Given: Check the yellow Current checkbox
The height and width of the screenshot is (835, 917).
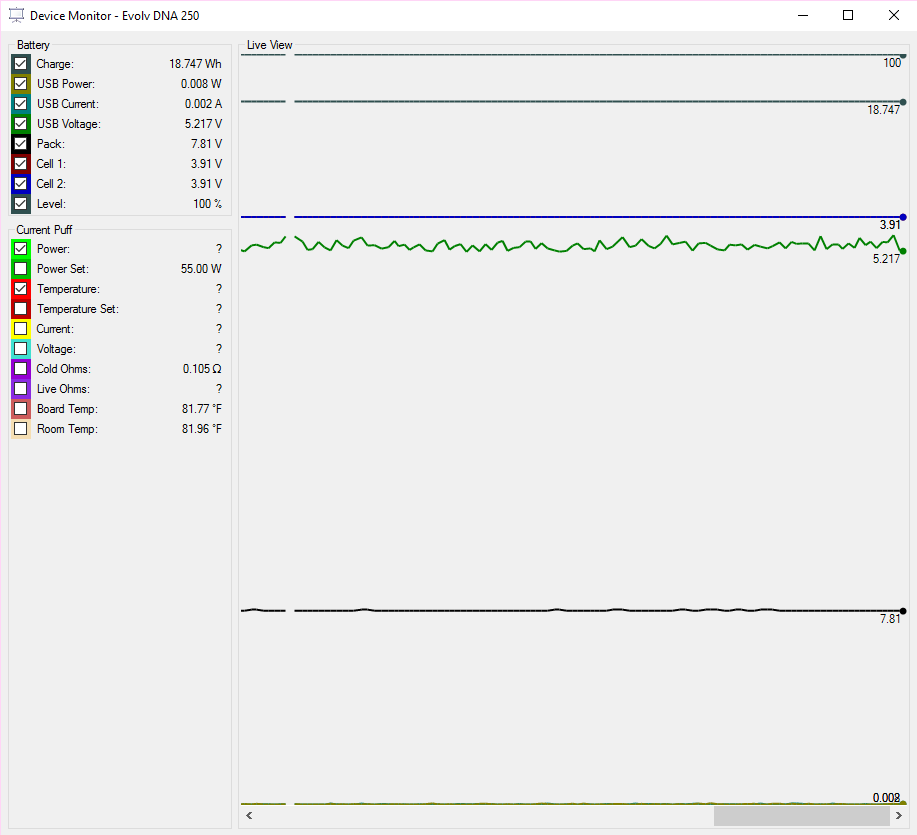Looking at the screenshot, I should (x=21, y=329).
